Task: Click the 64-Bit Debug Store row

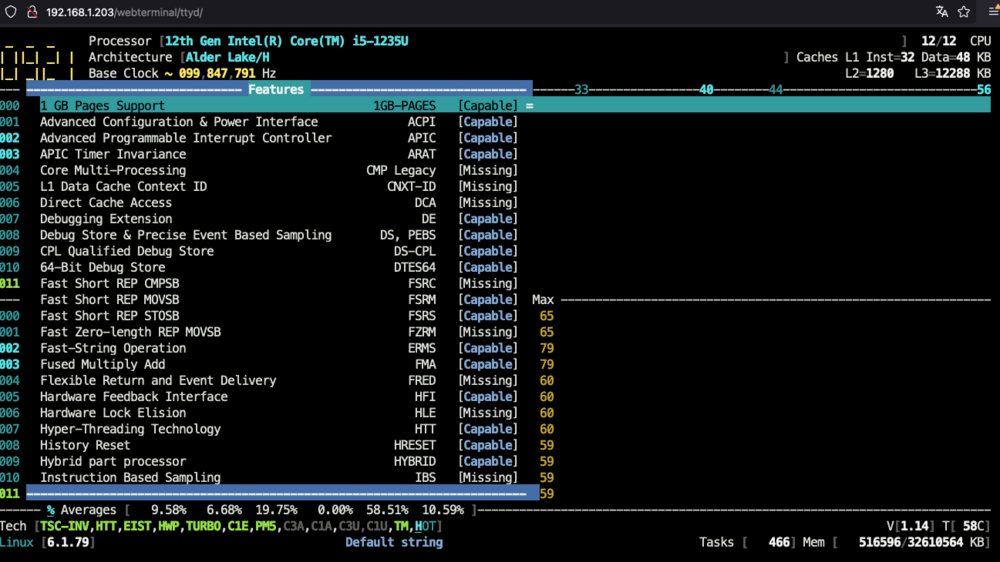Action: [279, 267]
